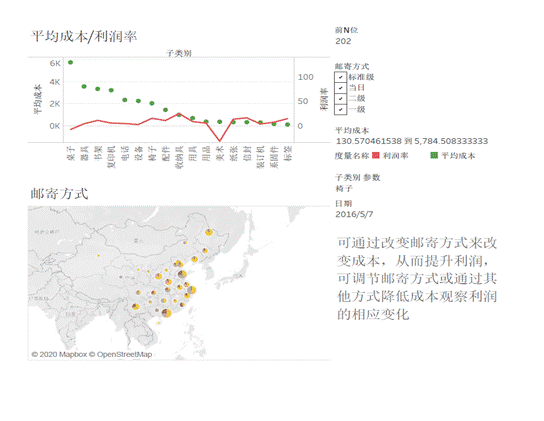This screenshot has width=544, height=421.
Task: Click the 平均成本 range filter values
Action: (x=412, y=141)
